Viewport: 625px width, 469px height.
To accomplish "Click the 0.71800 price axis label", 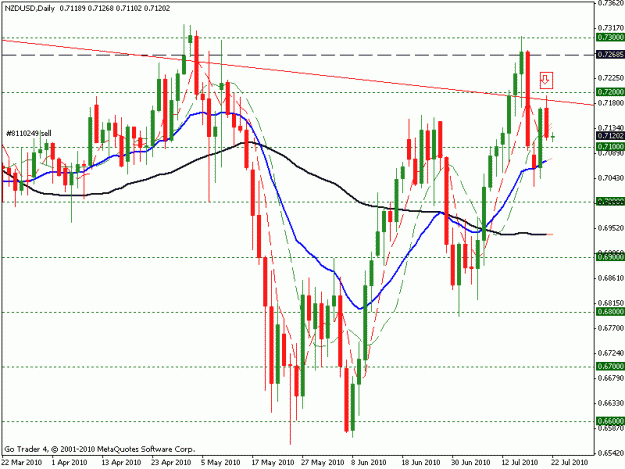I will click(611, 103).
